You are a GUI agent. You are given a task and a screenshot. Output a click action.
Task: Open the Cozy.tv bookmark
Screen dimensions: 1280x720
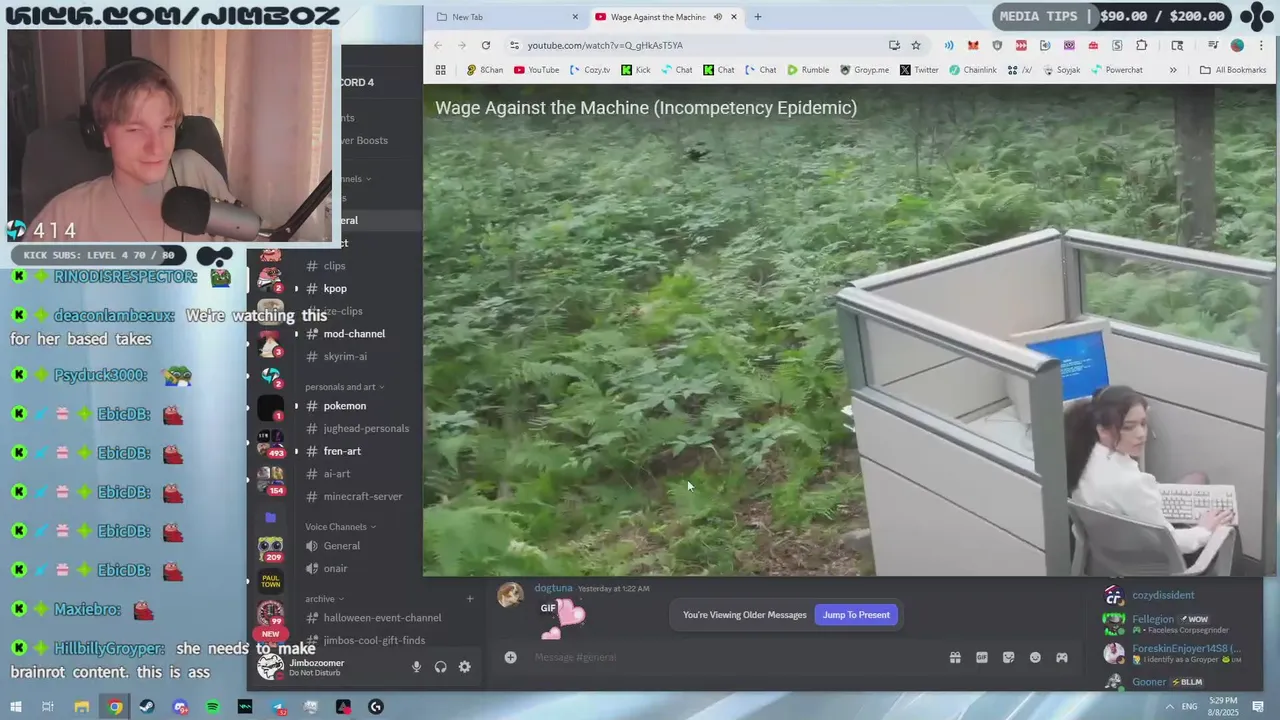(x=590, y=70)
